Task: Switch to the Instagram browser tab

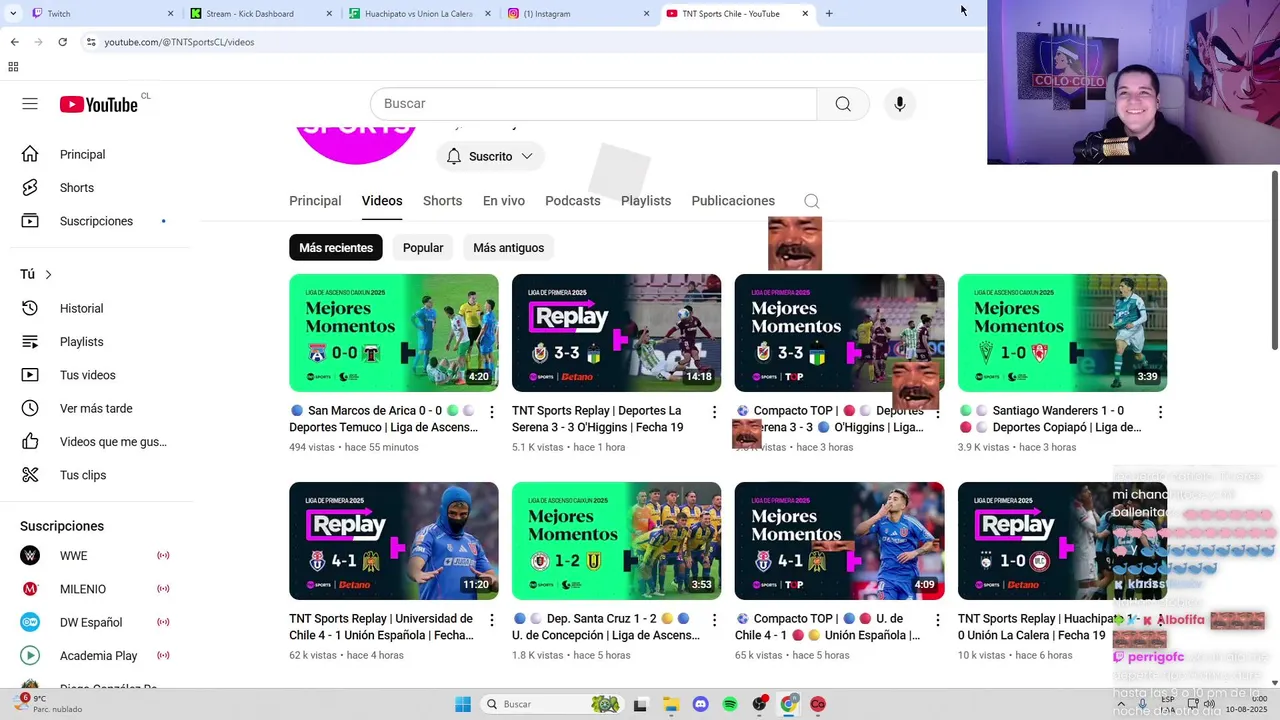Action: pyautogui.click(x=578, y=14)
